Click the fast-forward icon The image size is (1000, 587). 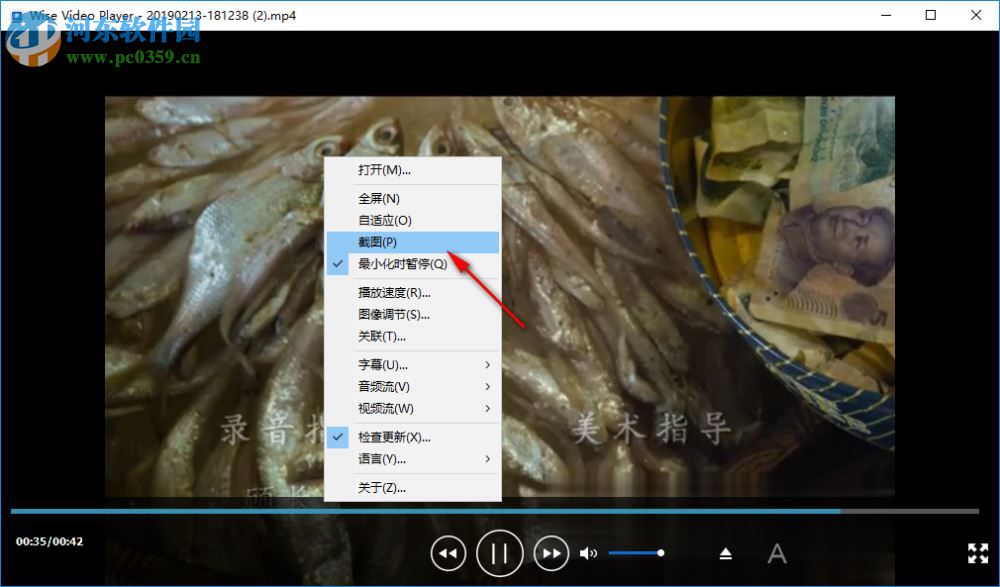coord(552,553)
